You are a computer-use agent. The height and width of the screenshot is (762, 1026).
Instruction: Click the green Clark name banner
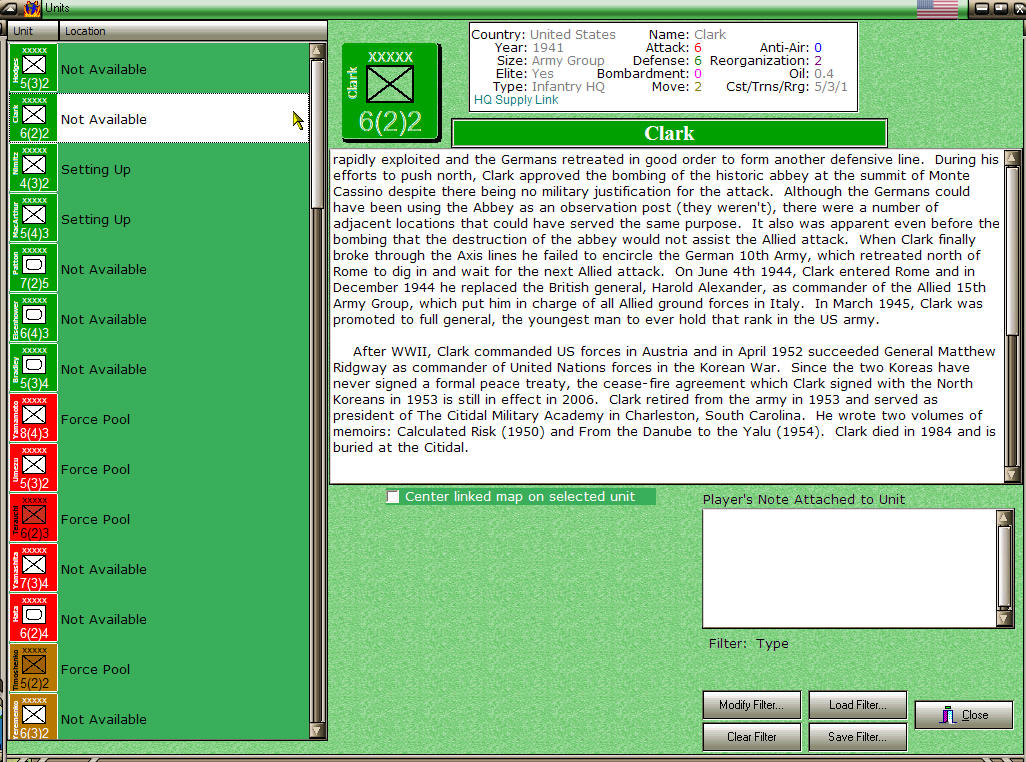coord(669,133)
